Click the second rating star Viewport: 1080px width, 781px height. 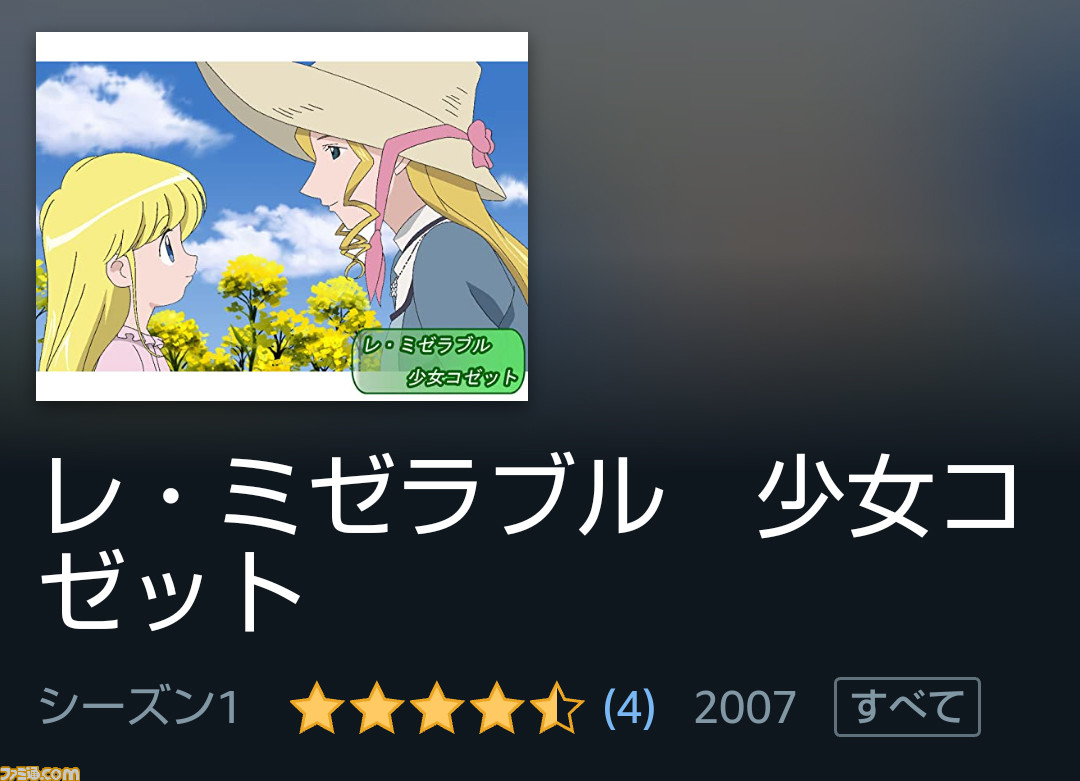377,707
